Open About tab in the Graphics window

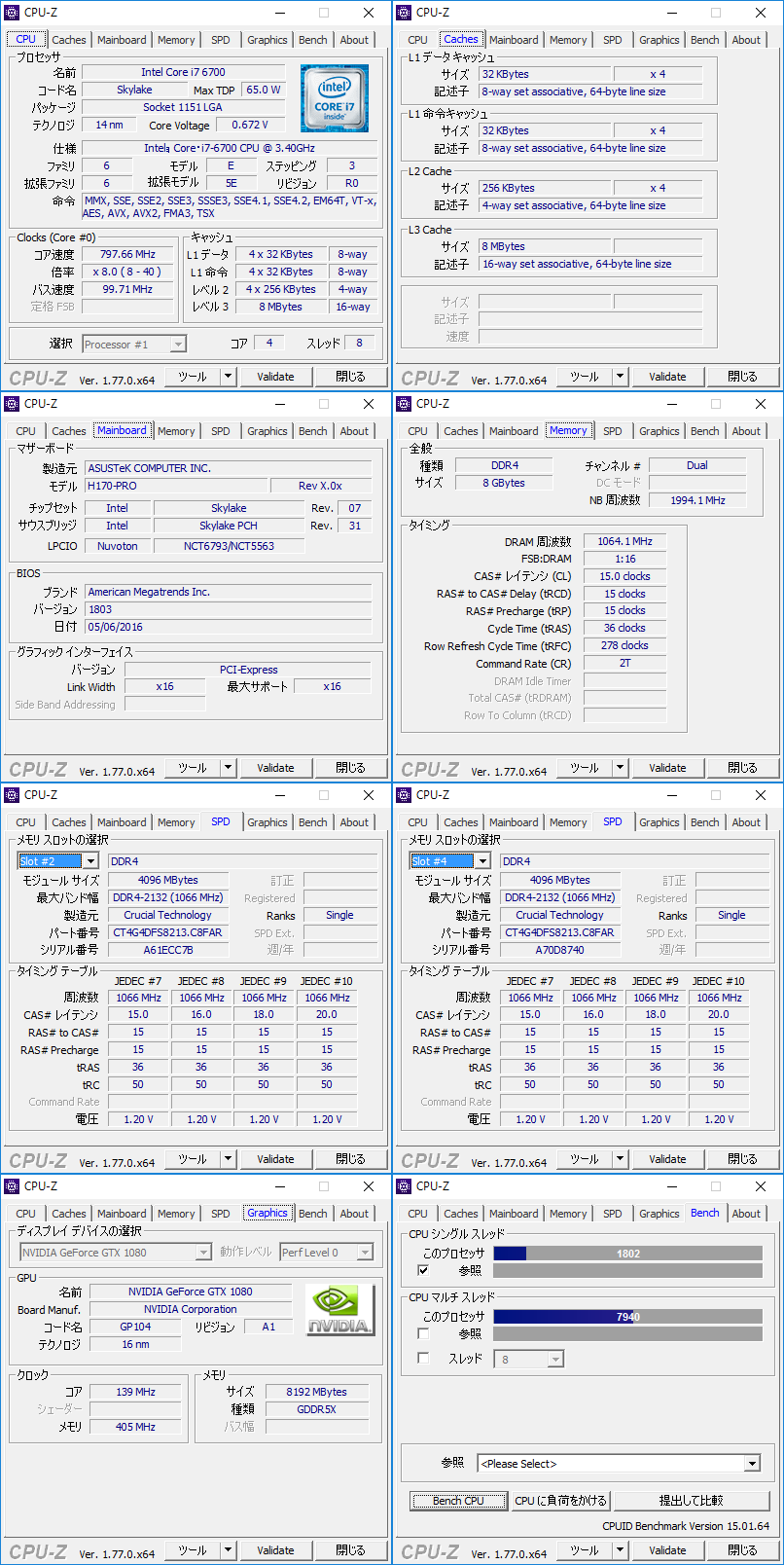tap(355, 1214)
